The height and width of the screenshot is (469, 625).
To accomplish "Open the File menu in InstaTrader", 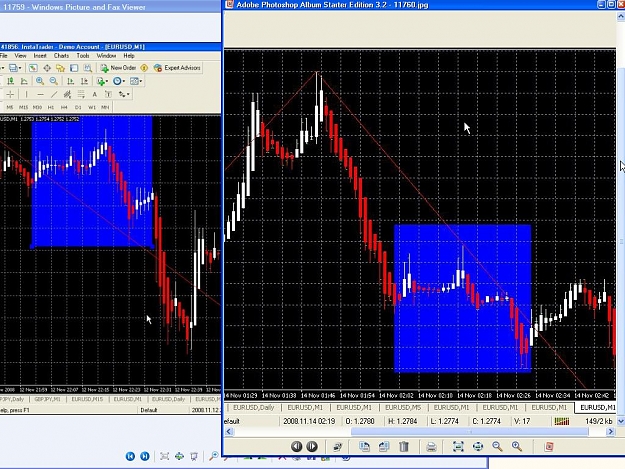I will coord(4,56).
